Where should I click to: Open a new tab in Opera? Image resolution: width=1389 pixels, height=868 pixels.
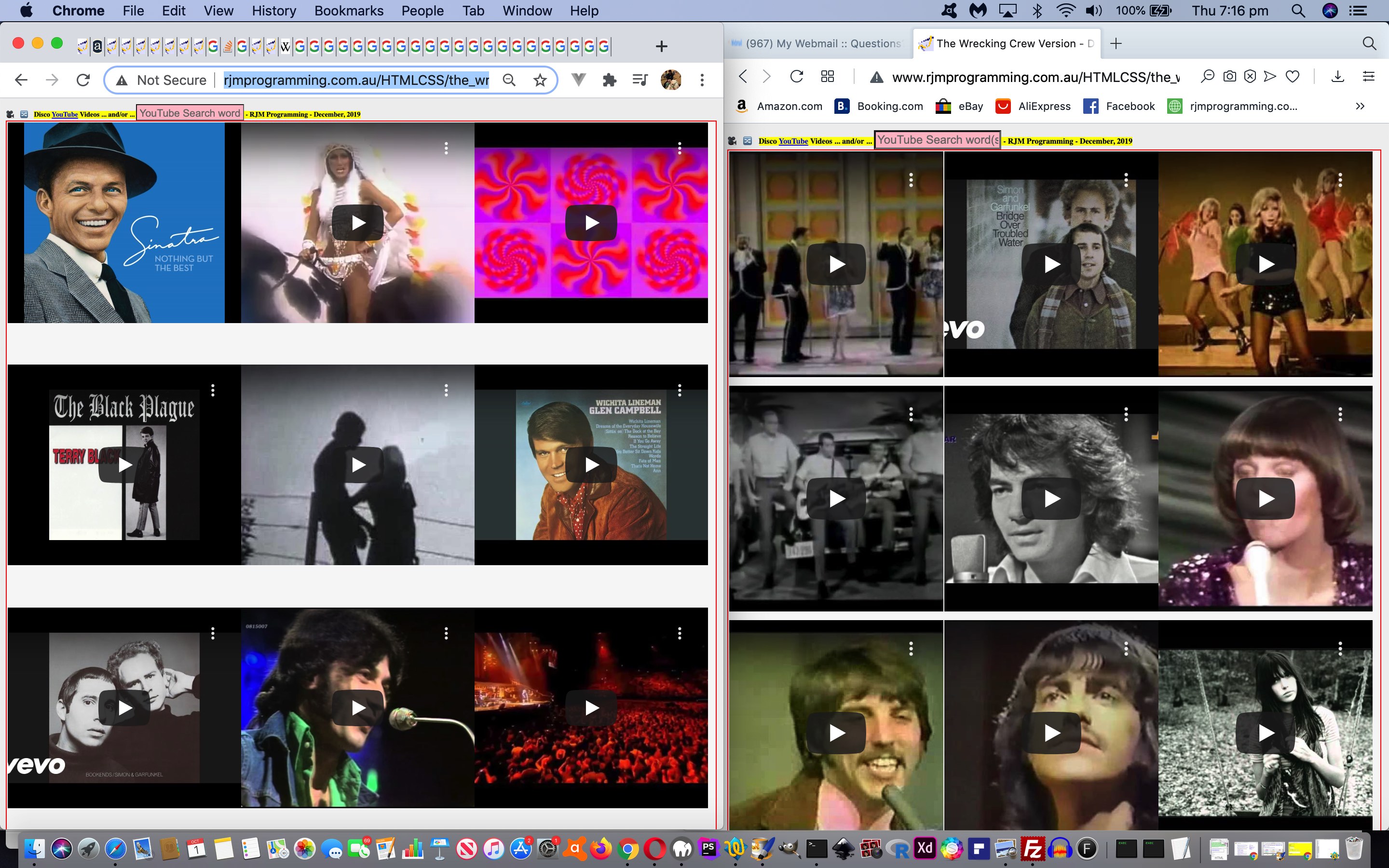click(1116, 43)
